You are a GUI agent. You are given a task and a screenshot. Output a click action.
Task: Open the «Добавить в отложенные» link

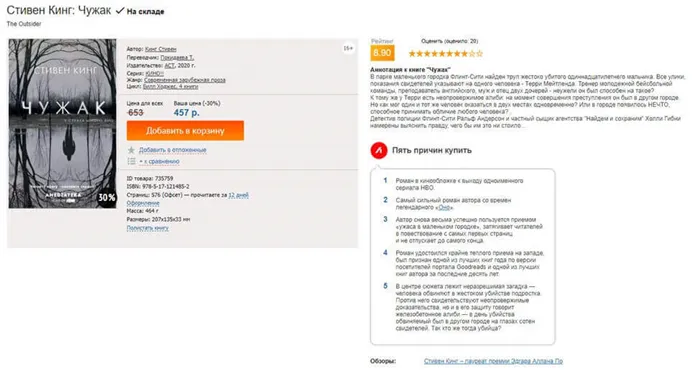pyautogui.click(x=172, y=150)
